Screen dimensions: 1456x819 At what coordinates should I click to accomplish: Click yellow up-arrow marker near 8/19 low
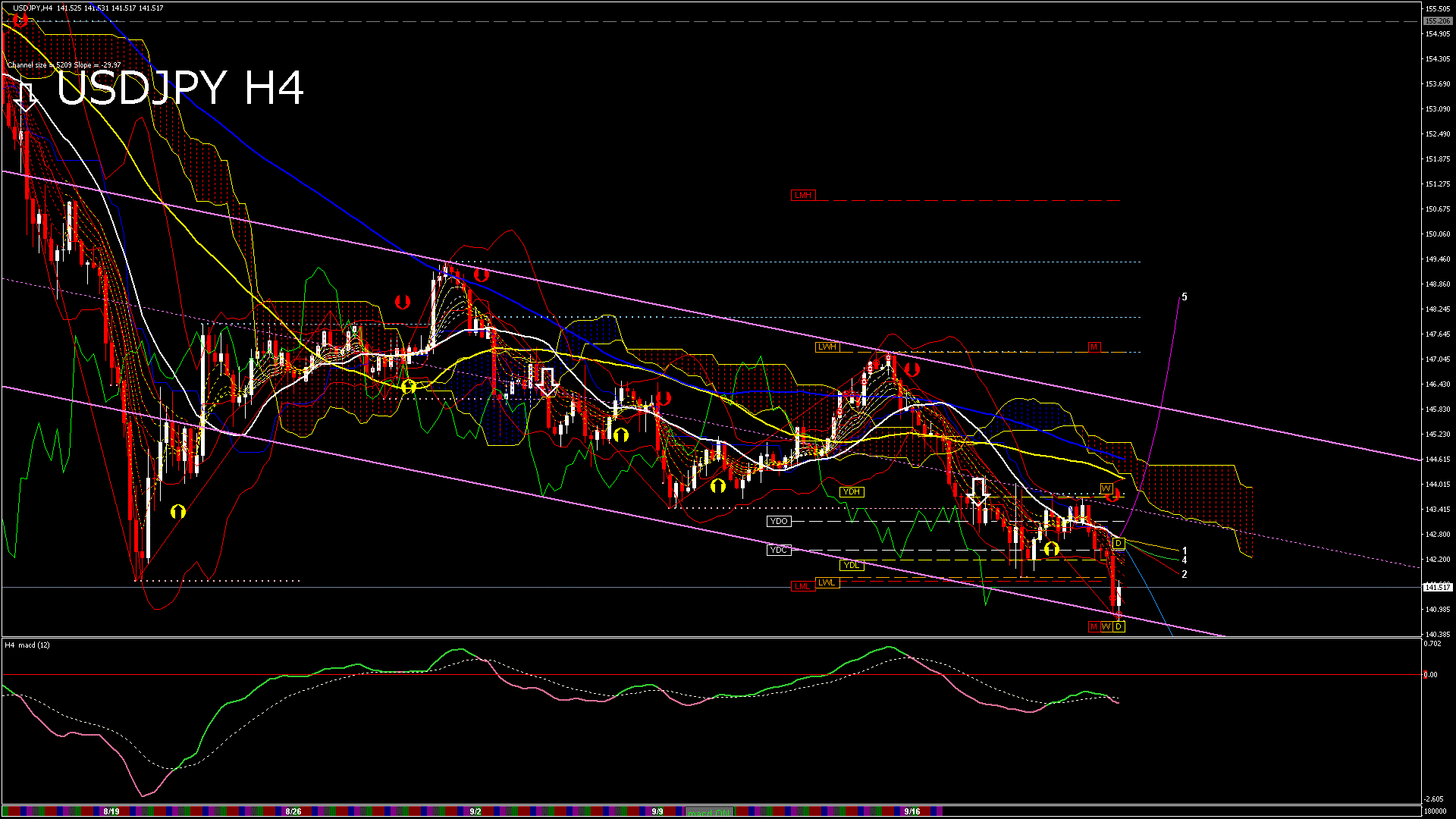point(178,512)
